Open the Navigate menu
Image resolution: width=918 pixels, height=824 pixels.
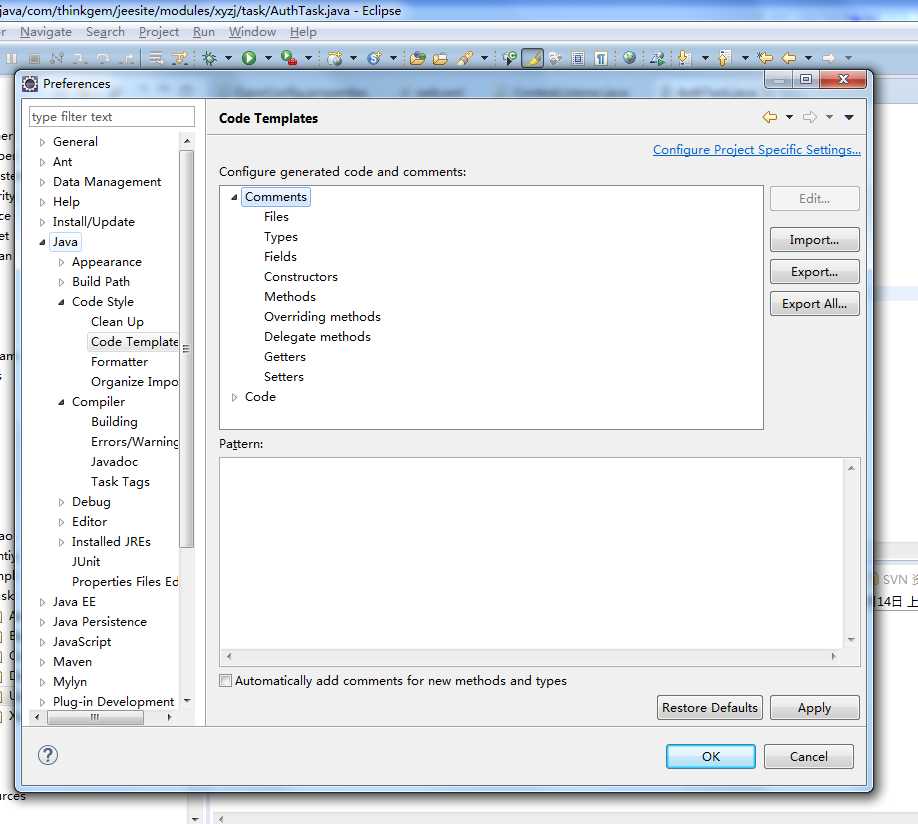(46, 32)
